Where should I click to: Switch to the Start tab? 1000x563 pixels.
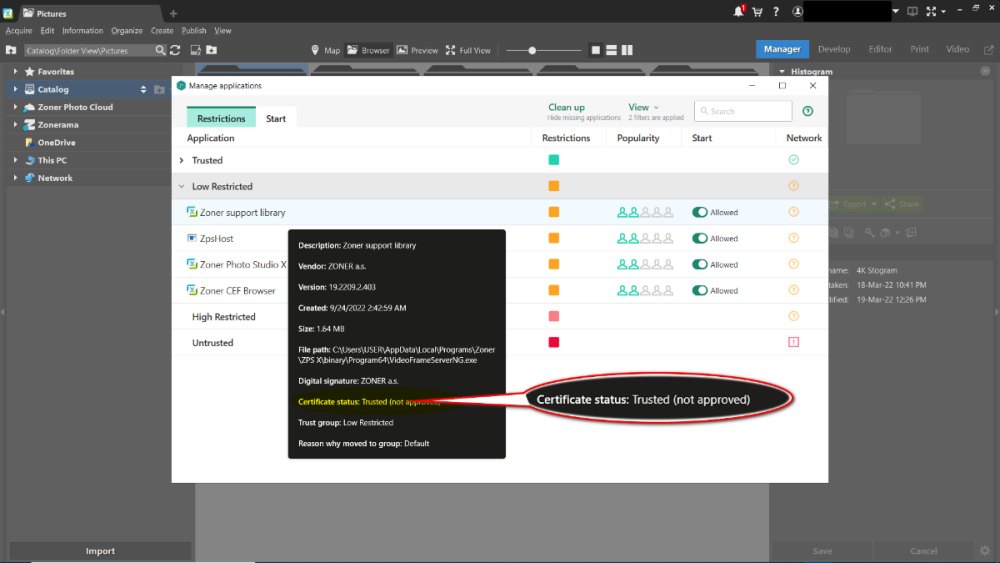pos(276,118)
